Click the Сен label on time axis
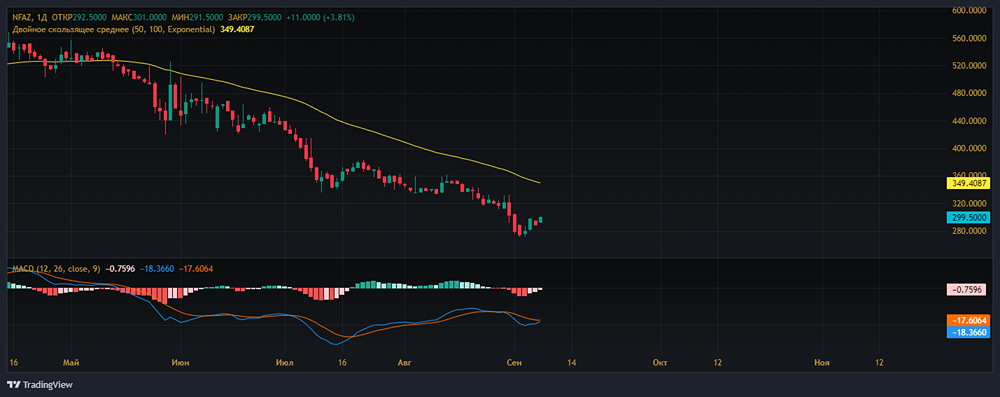 [514, 363]
